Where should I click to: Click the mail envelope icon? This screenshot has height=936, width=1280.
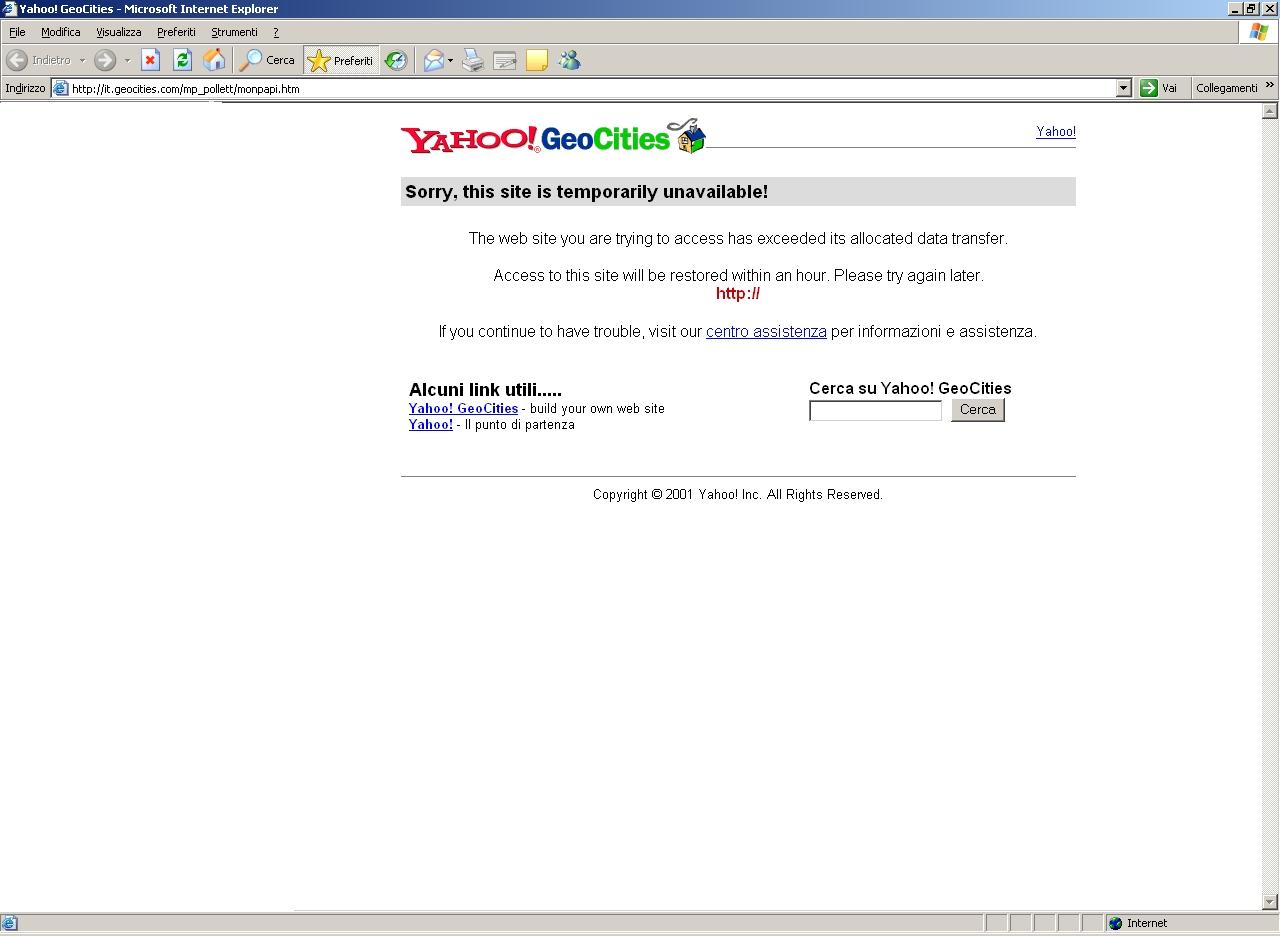click(x=433, y=60)
